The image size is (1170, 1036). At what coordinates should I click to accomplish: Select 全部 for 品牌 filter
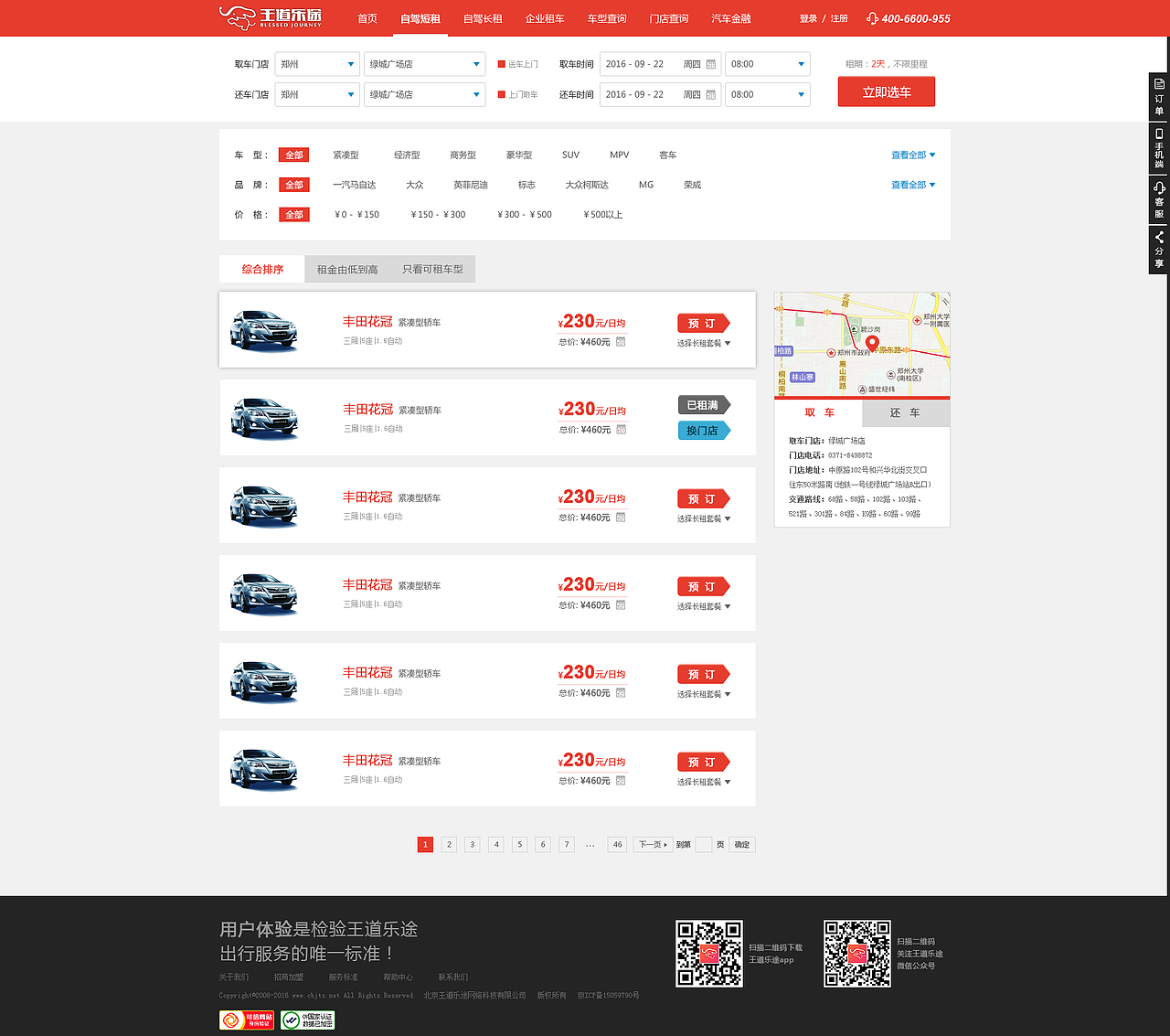coord(294,185)
